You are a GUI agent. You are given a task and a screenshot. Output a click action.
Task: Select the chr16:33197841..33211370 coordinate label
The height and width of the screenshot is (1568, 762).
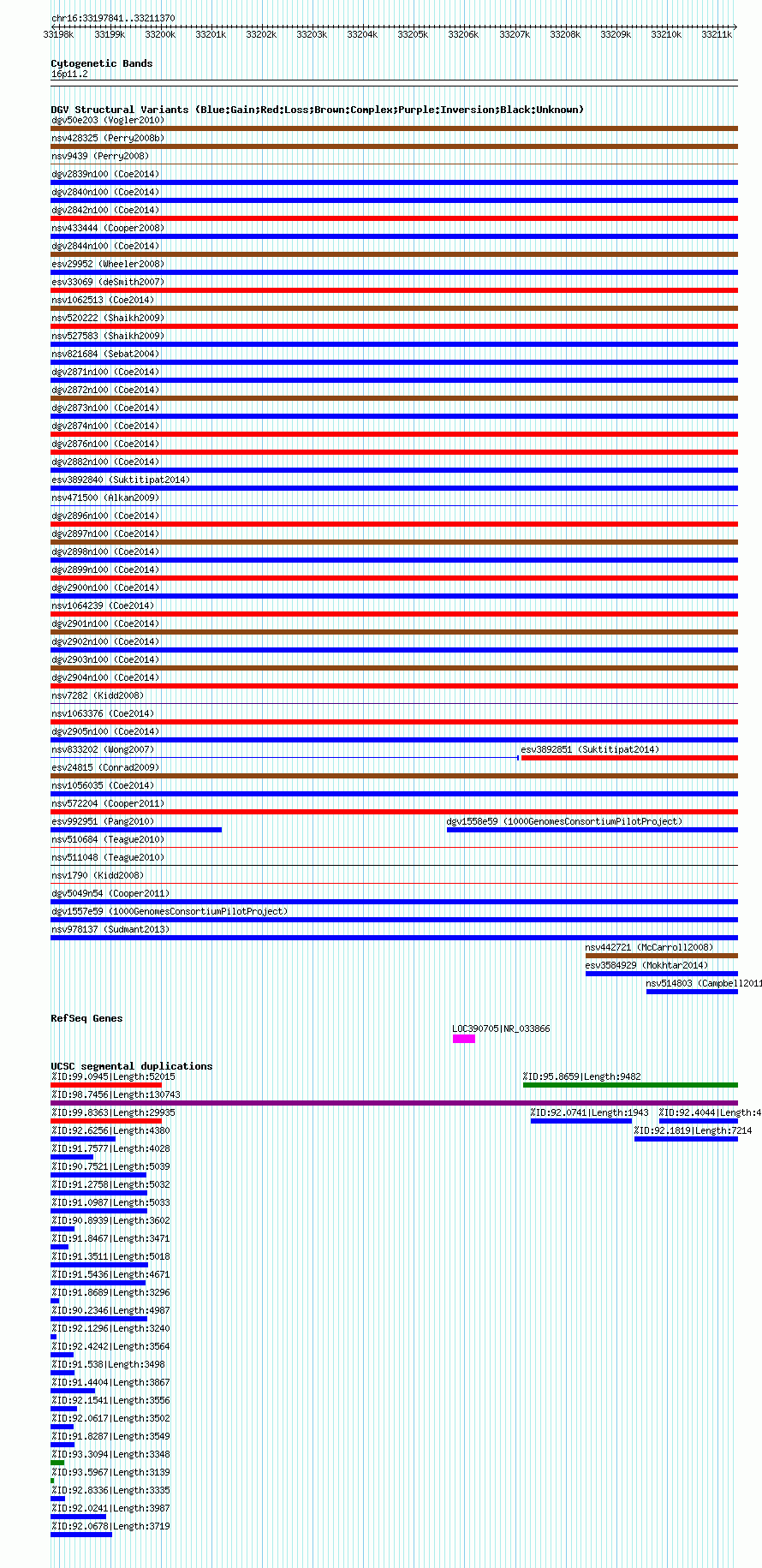[113, 18]
